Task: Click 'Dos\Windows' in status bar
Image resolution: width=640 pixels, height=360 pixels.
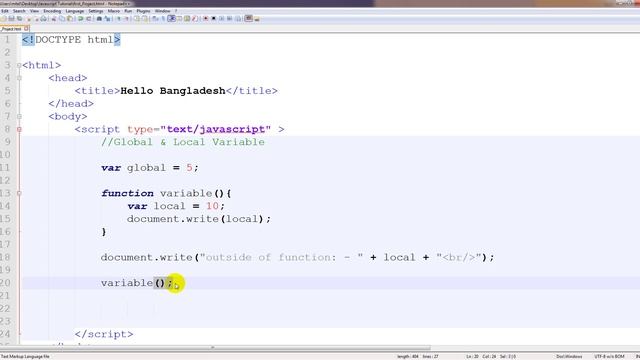Action: coord(569,356)
